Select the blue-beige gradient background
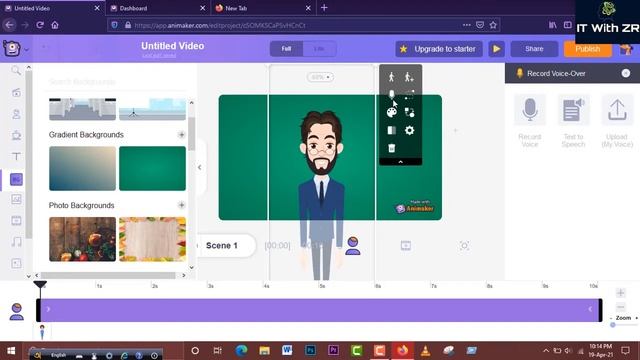The image size is (640, 360). pos(82,169)
